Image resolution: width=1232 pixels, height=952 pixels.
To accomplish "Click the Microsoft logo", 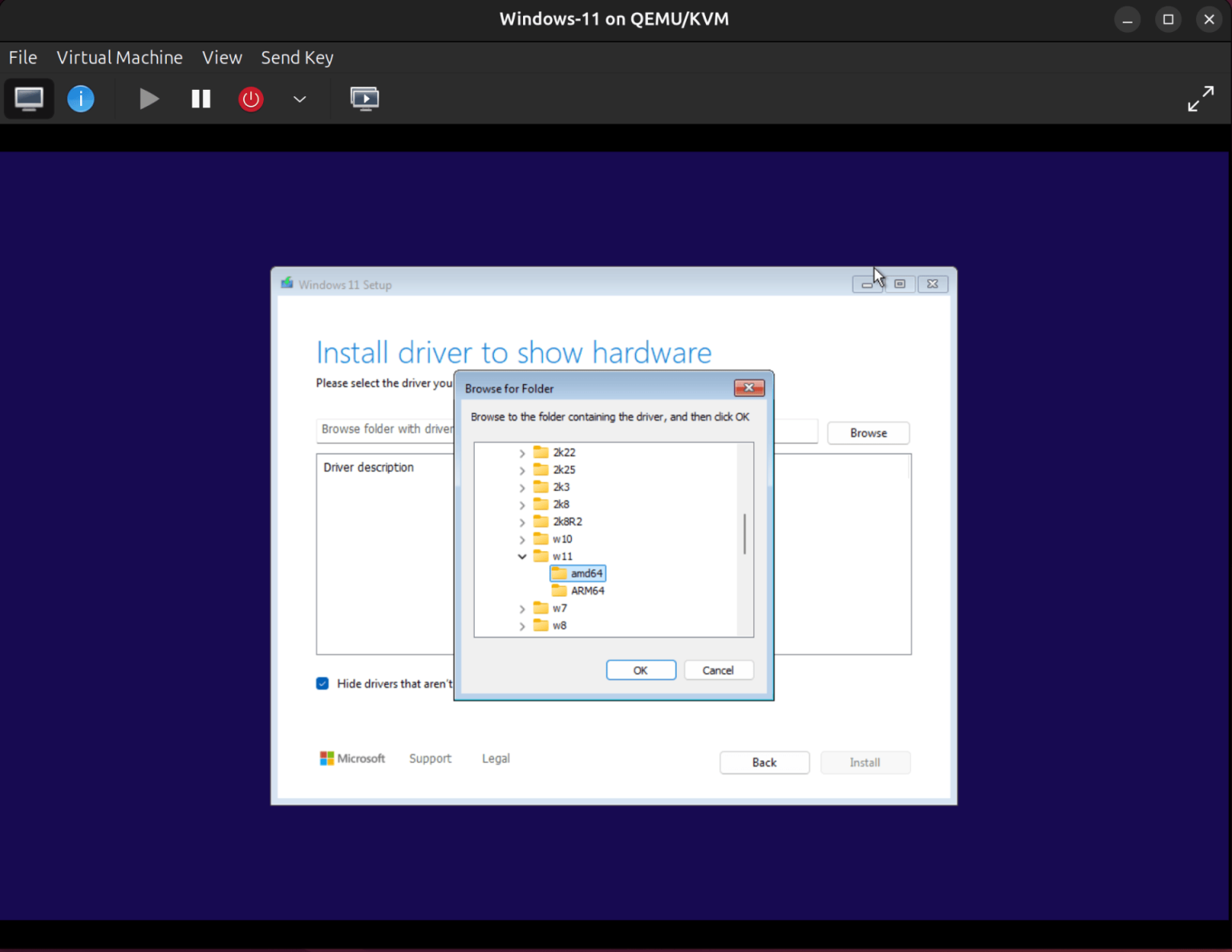I will point(326,758).
